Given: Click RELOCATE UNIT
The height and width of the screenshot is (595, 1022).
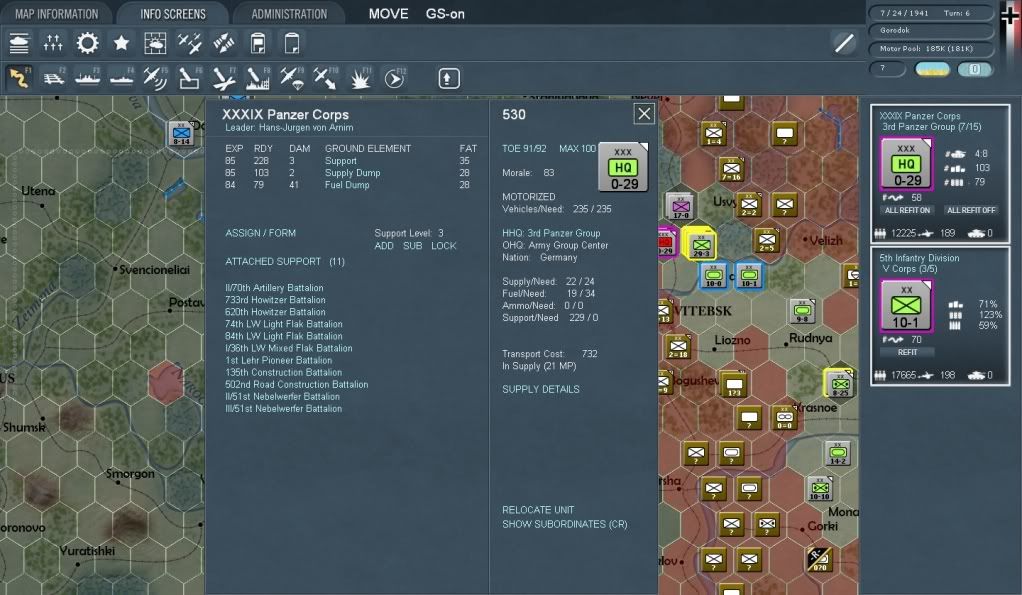Looking at the screenshot, I should (538, 510).
